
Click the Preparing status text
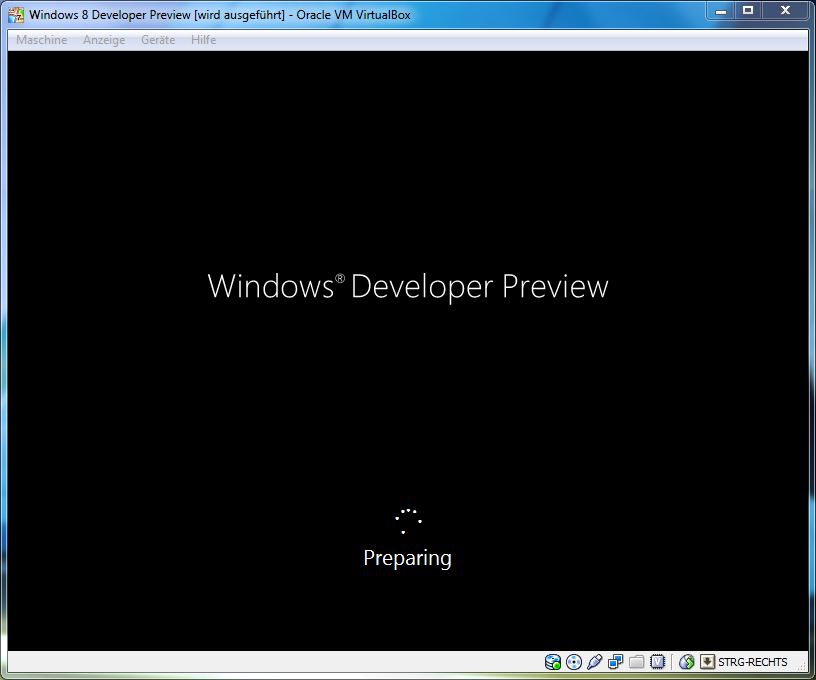coord(407,558)
